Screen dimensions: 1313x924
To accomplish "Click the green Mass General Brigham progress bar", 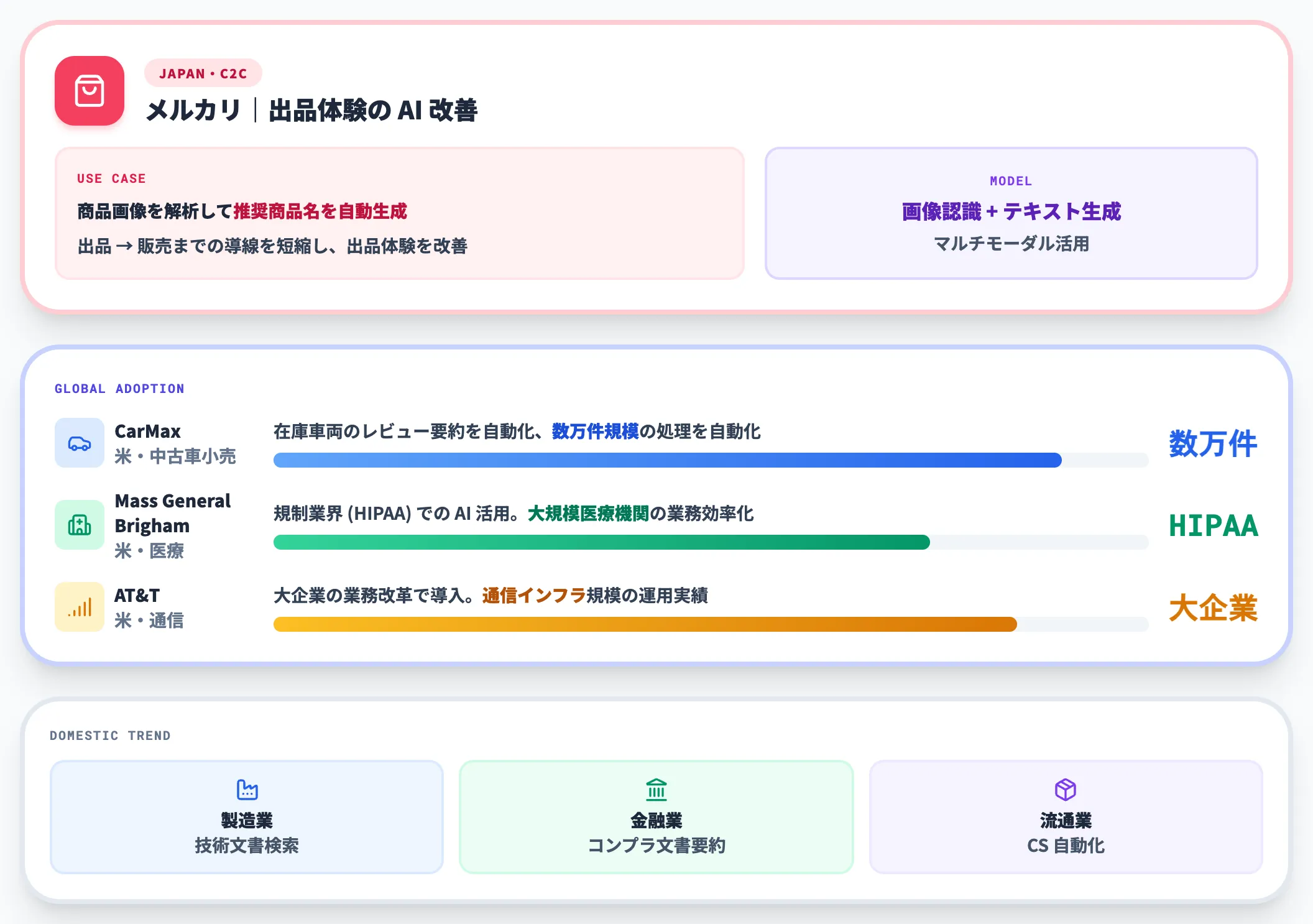I will (602, 542).
